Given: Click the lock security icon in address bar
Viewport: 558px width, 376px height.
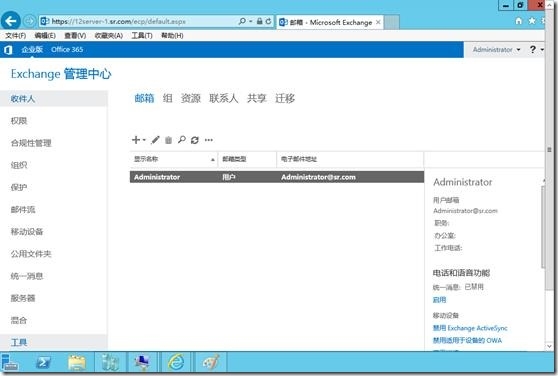Looking at the screenshot, I should point(260,21).
